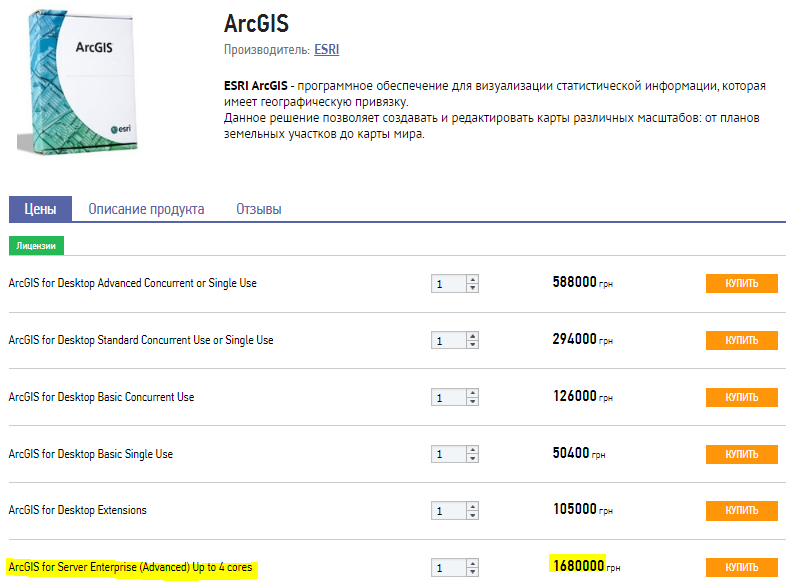This screenshot has height=588, width=802.
Task: Click the highlighted price 1680000 грн
Action: pyautogui.click(x=587, y=566)
